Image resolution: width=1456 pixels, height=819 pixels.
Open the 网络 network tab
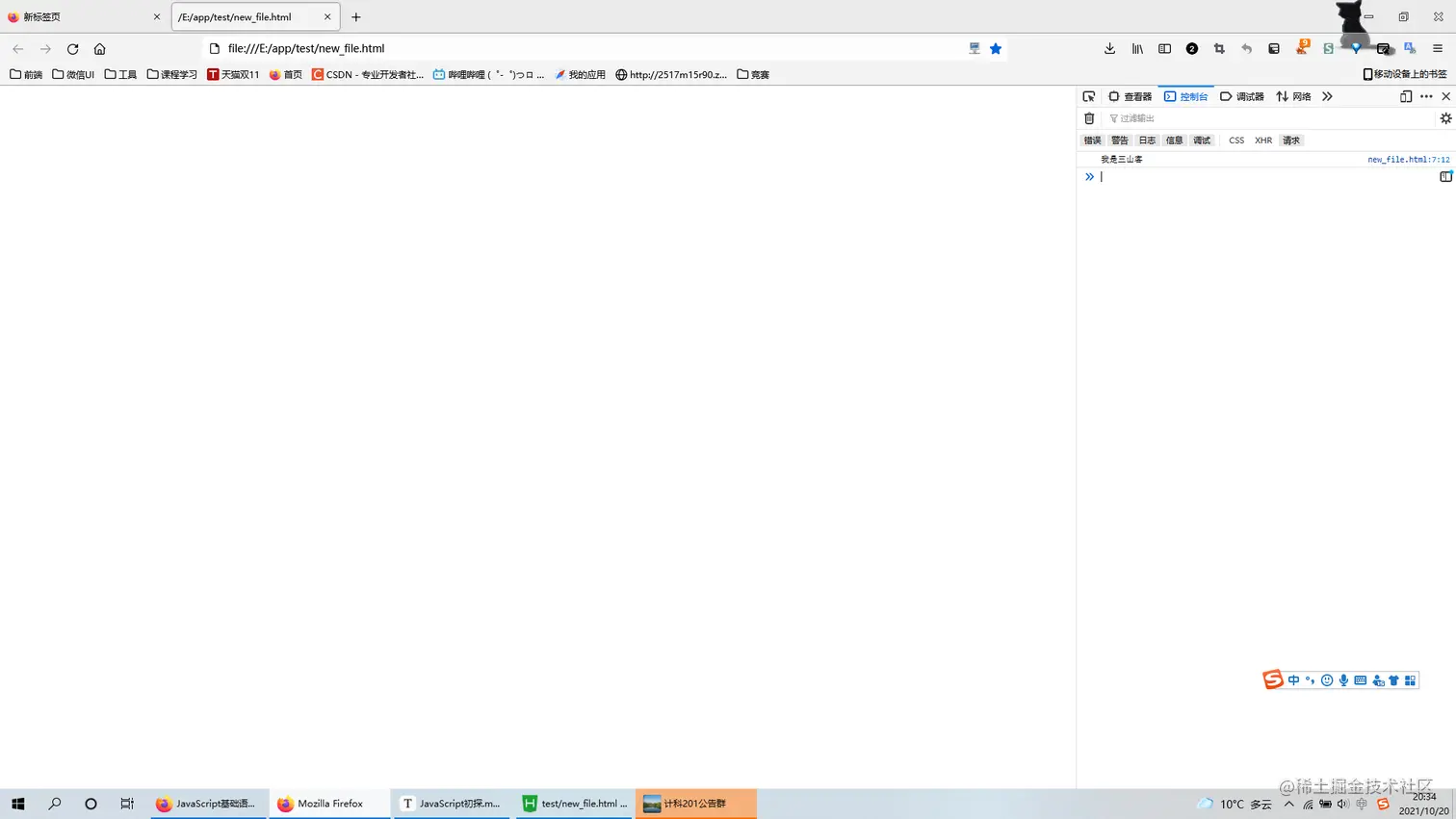[1293, 96]
